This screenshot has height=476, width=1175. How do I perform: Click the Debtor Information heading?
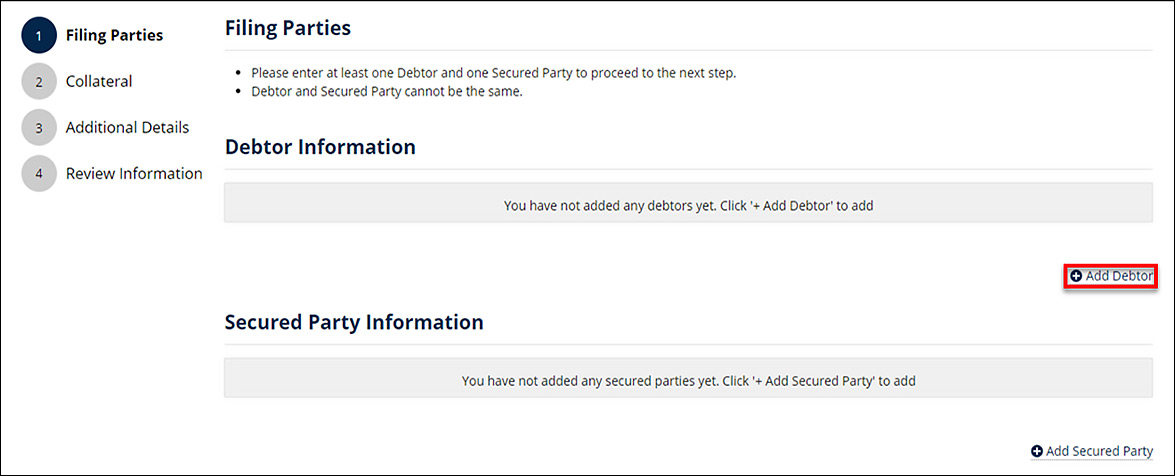320,147
